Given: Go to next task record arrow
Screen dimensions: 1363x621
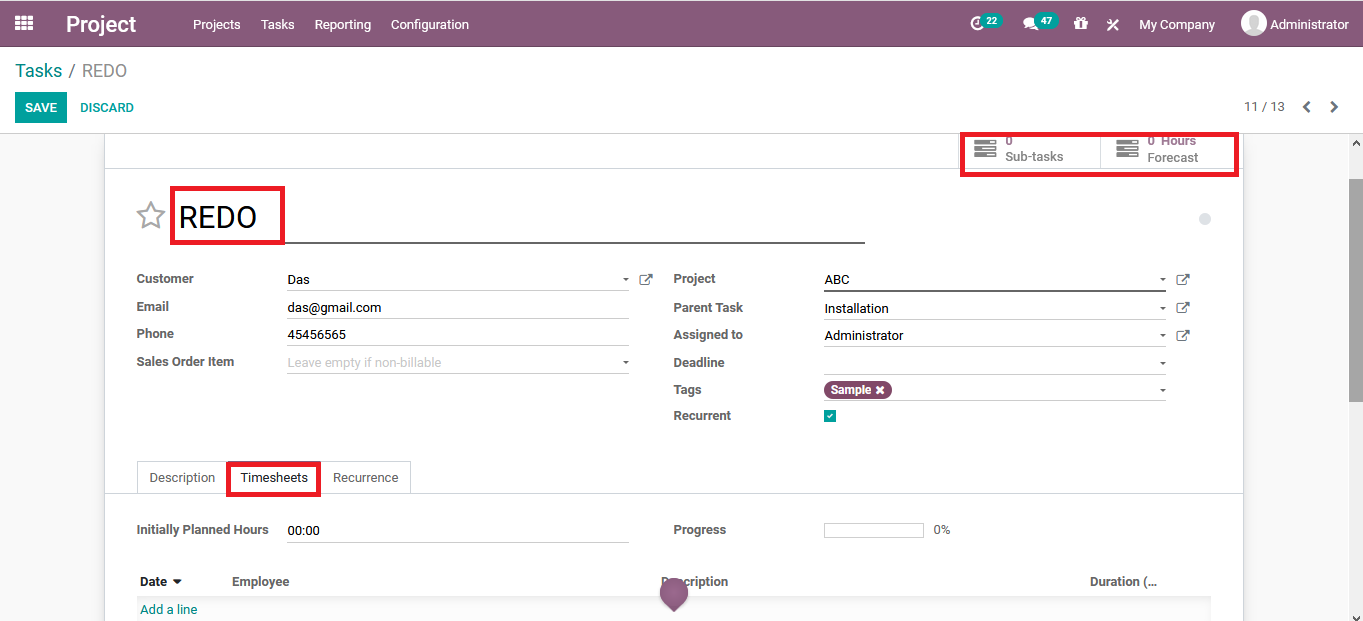Looking at the screenshot, I should tap(1334, 107).
